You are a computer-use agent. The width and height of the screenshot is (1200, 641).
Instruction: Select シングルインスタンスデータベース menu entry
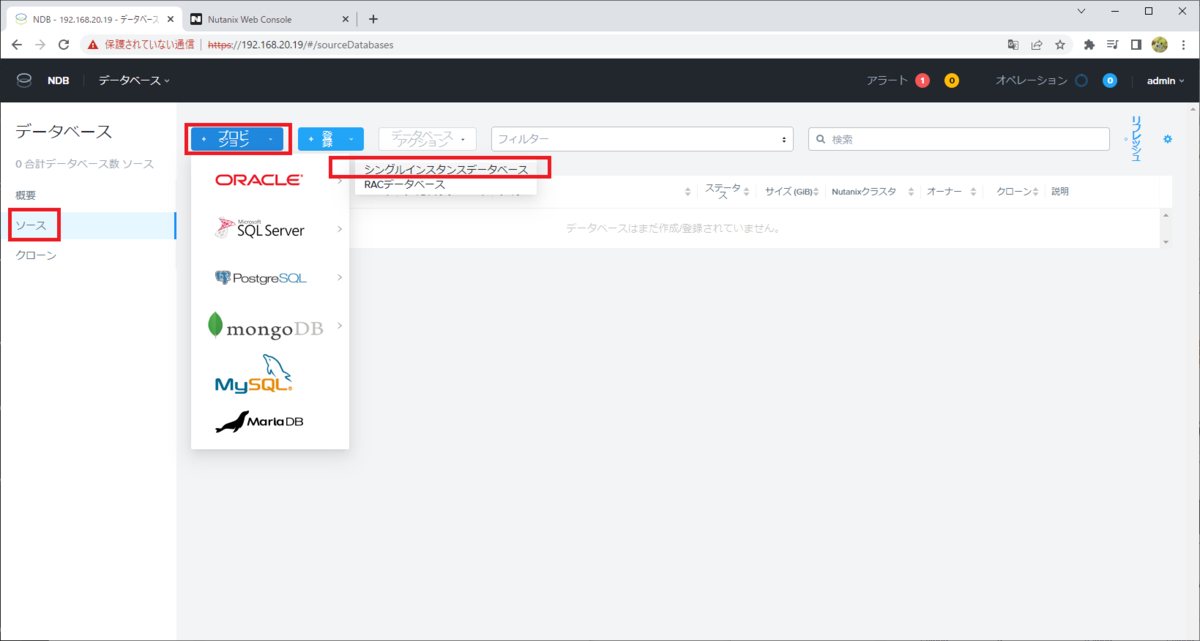coord(446,170)
